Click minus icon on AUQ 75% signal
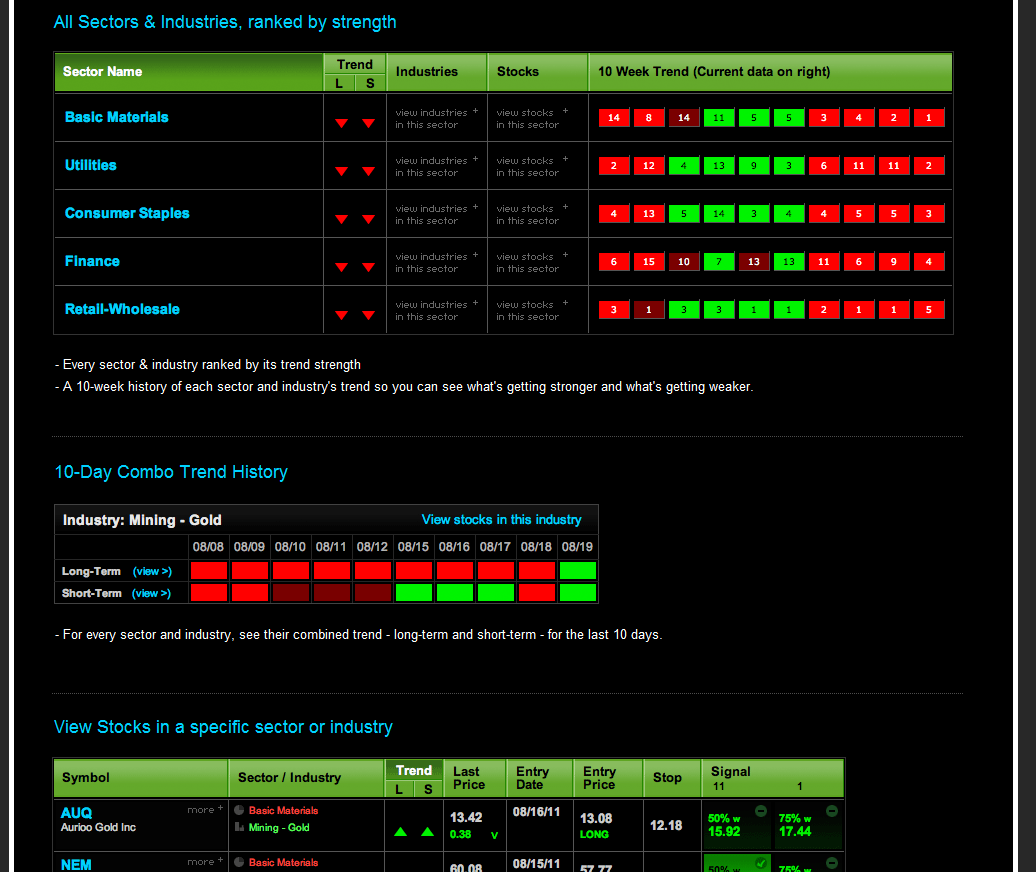 tap(832, 811)
